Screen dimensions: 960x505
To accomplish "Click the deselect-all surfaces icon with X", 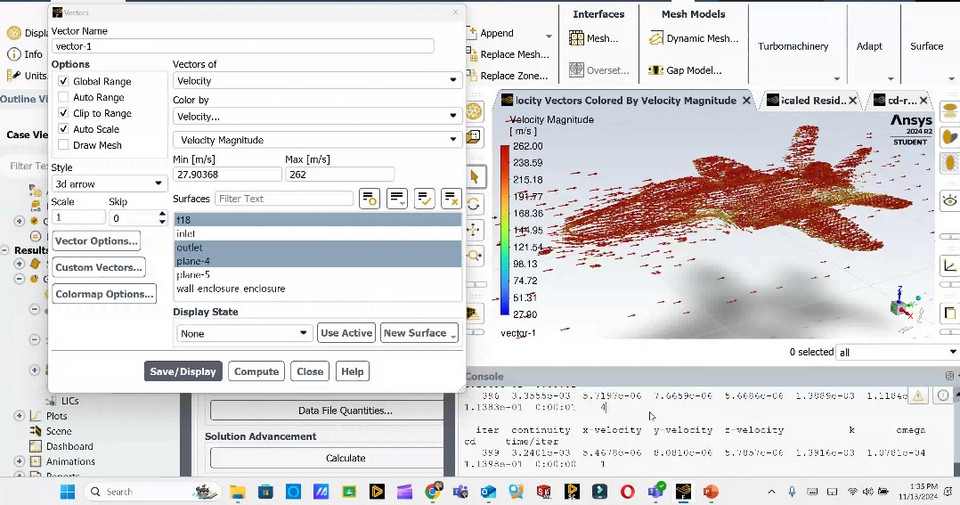I will click(451, 199).
